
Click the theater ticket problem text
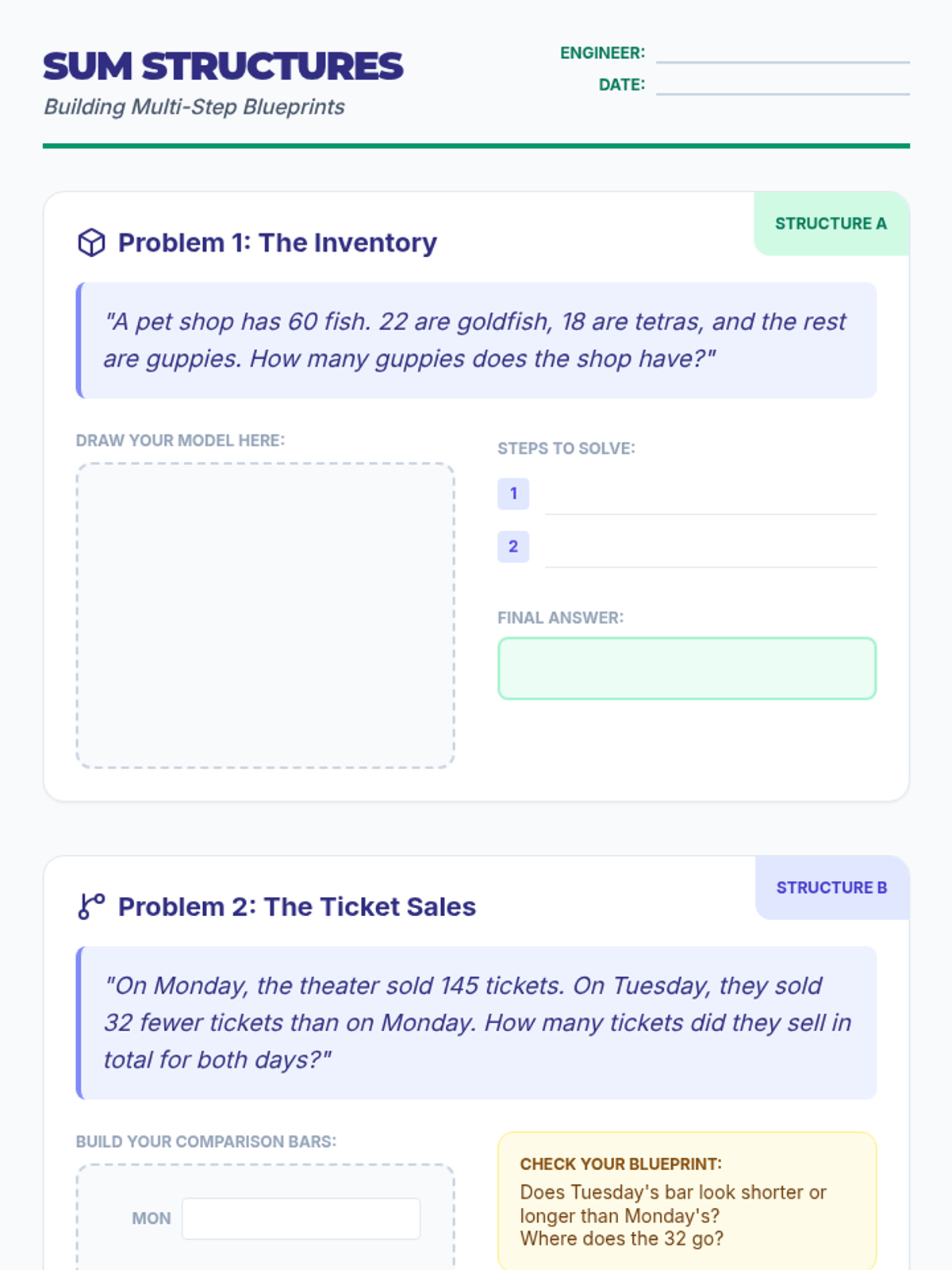tap(476, 1022)
